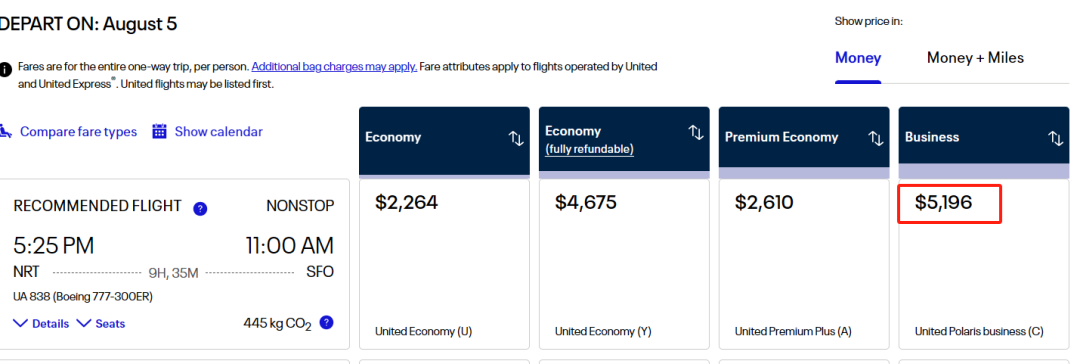Select the $2,264 United Economy fare
The height and width of the screenshot is (364, 1080).
[x=444, y=264]
